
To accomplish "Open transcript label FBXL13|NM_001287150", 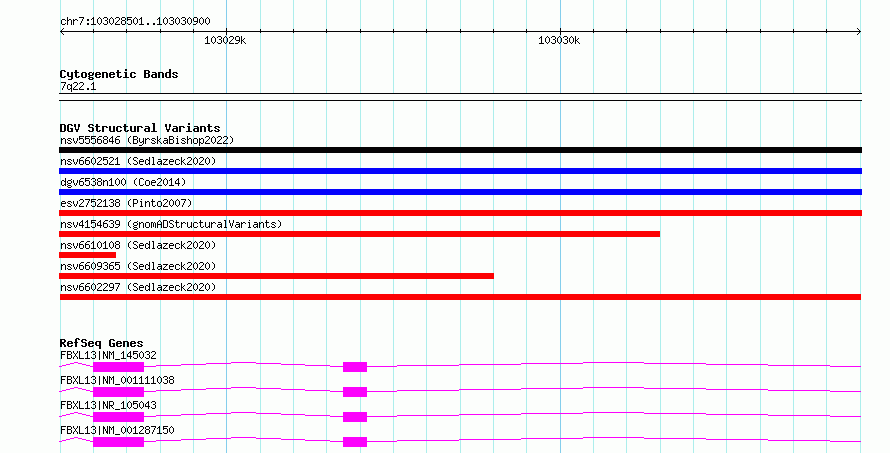I will coord(117,430).
